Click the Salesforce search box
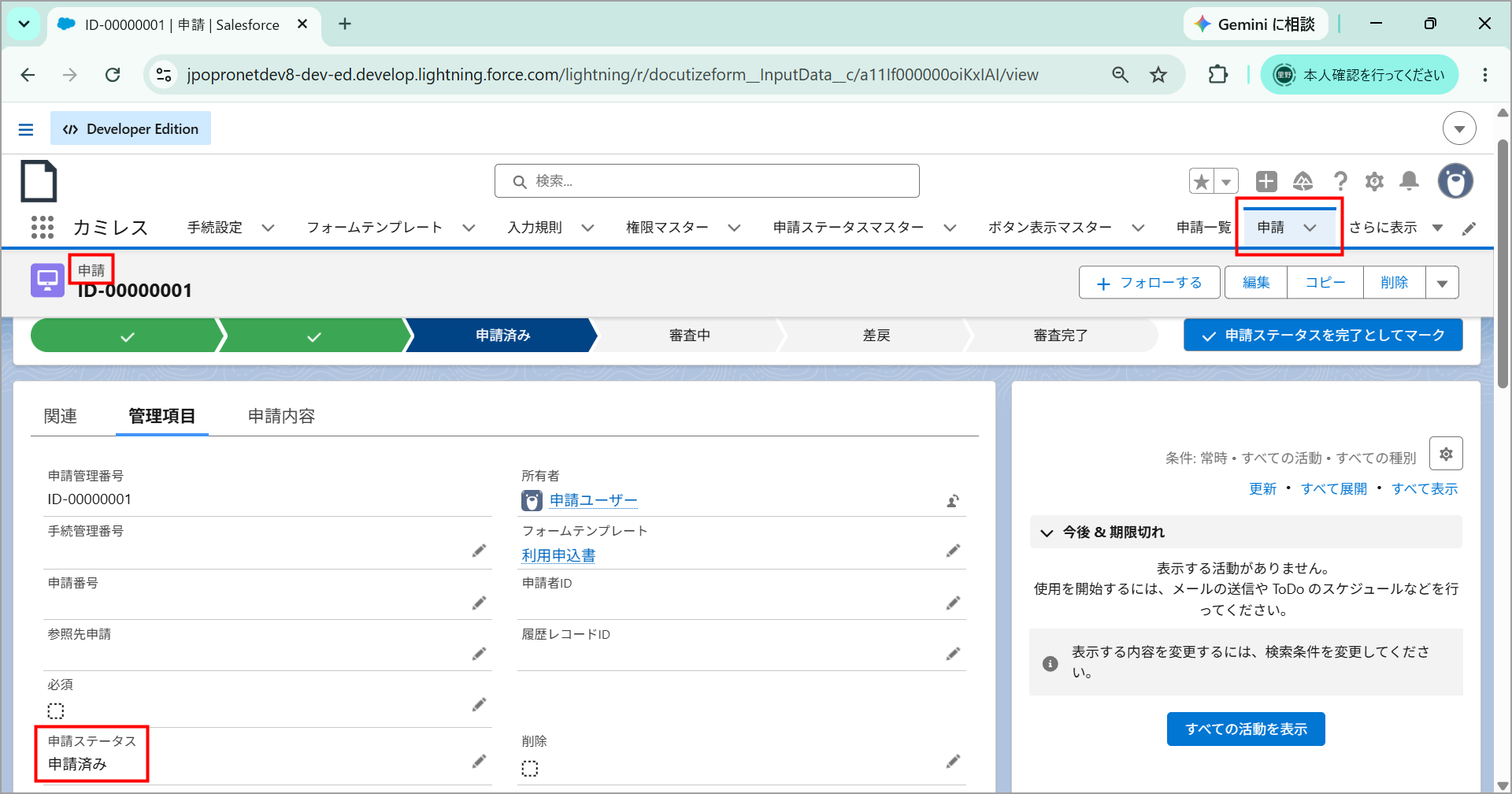 pyautogui.click(x=707, y=181)
